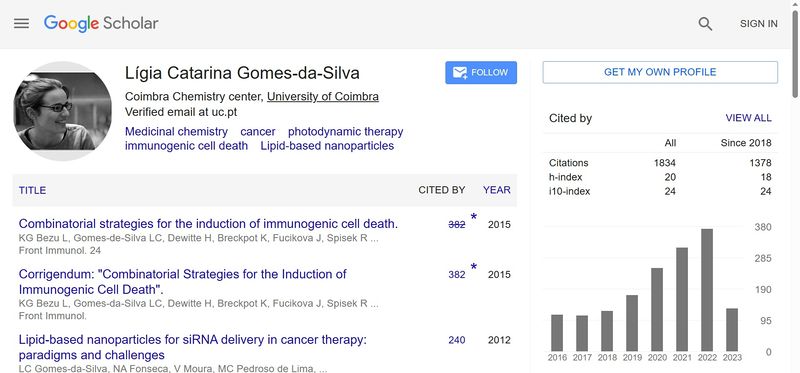Select photodynamic therapy interest tag

tap(345, 132)
